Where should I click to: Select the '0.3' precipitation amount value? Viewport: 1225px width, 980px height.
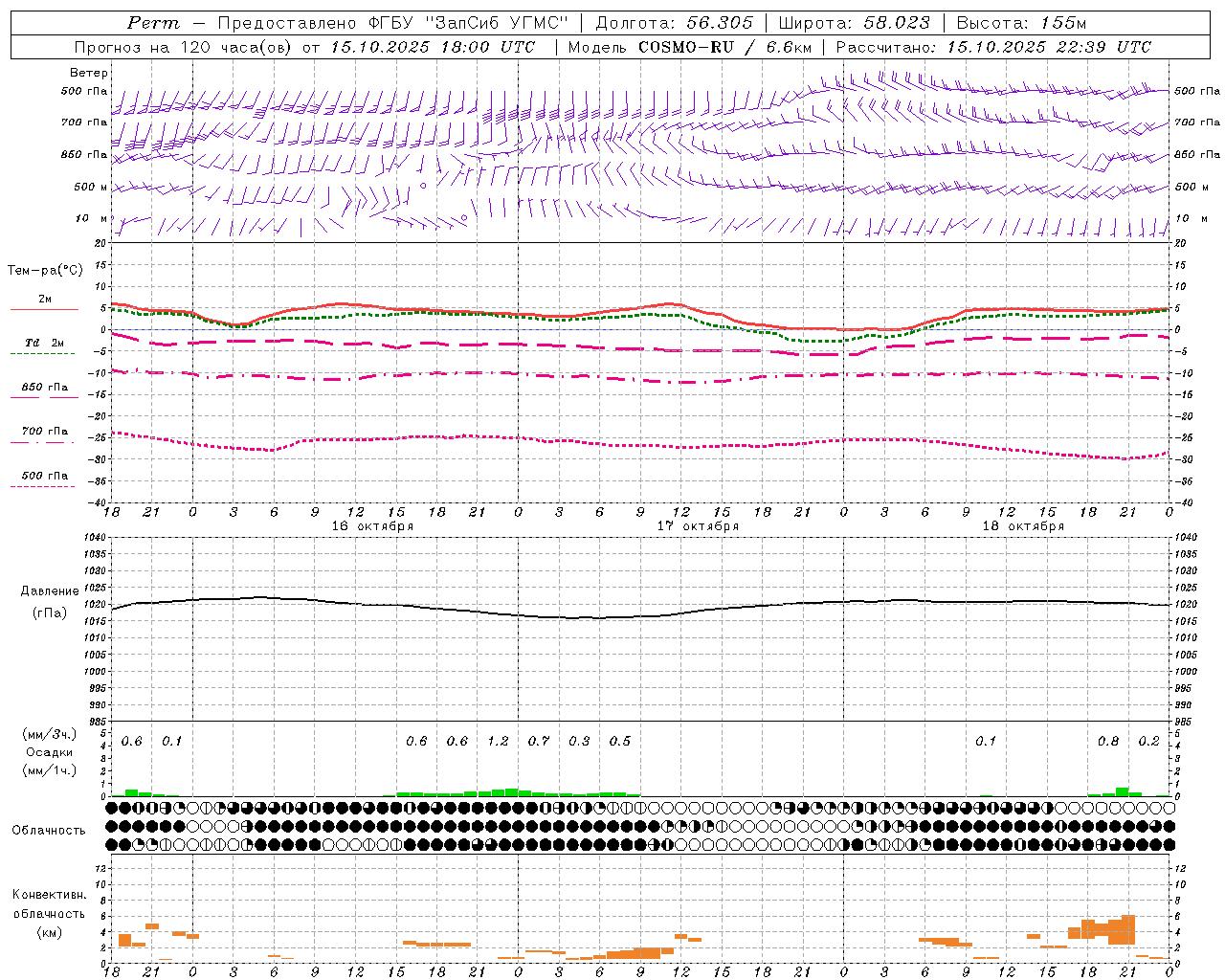coord(579,742)
